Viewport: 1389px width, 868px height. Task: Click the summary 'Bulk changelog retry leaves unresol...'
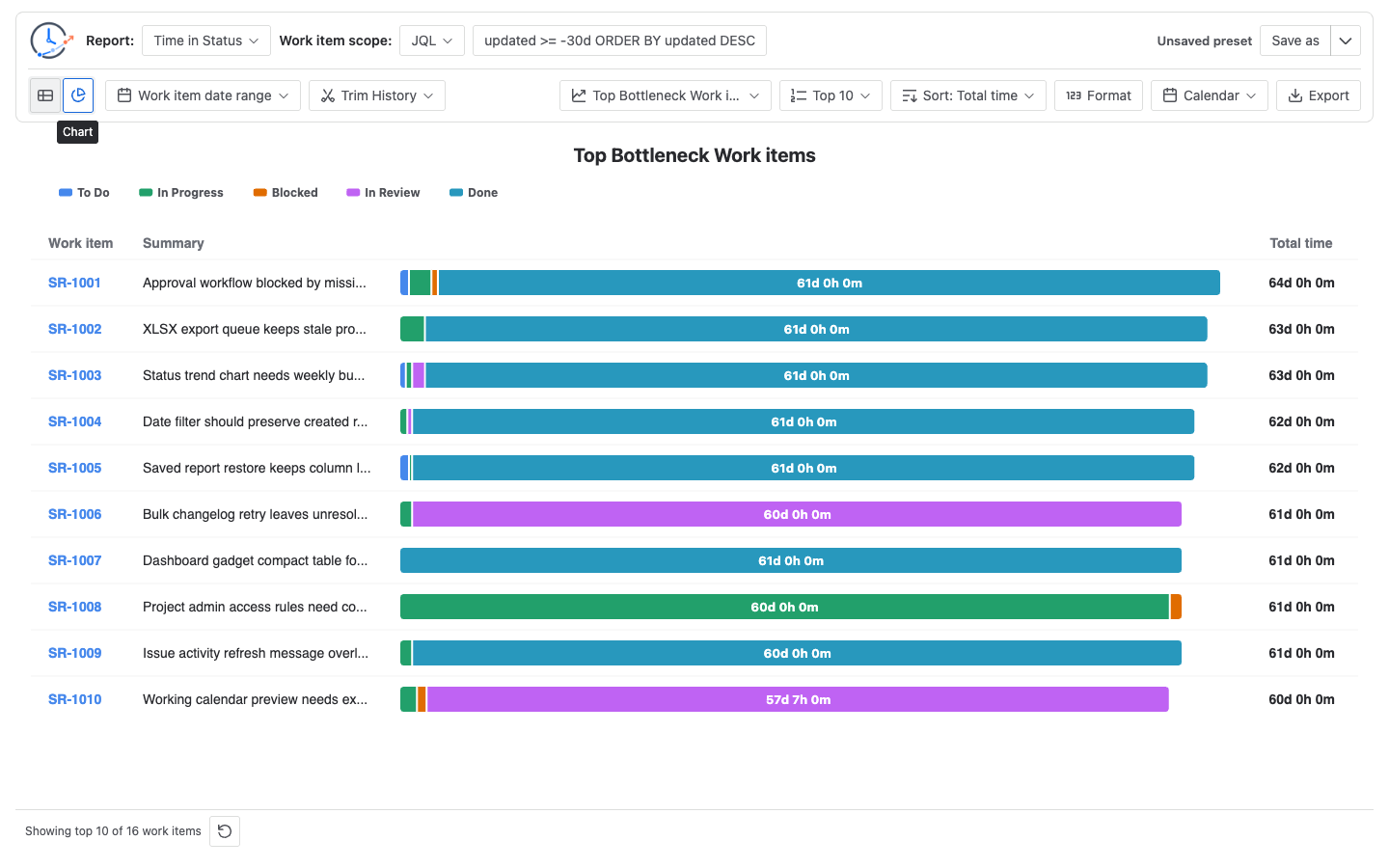[x=256, y=514]
